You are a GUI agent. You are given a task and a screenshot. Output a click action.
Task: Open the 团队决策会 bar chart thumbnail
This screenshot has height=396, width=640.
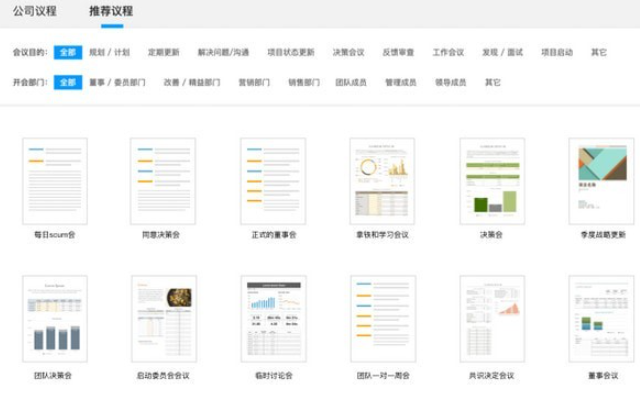(55, 319)
